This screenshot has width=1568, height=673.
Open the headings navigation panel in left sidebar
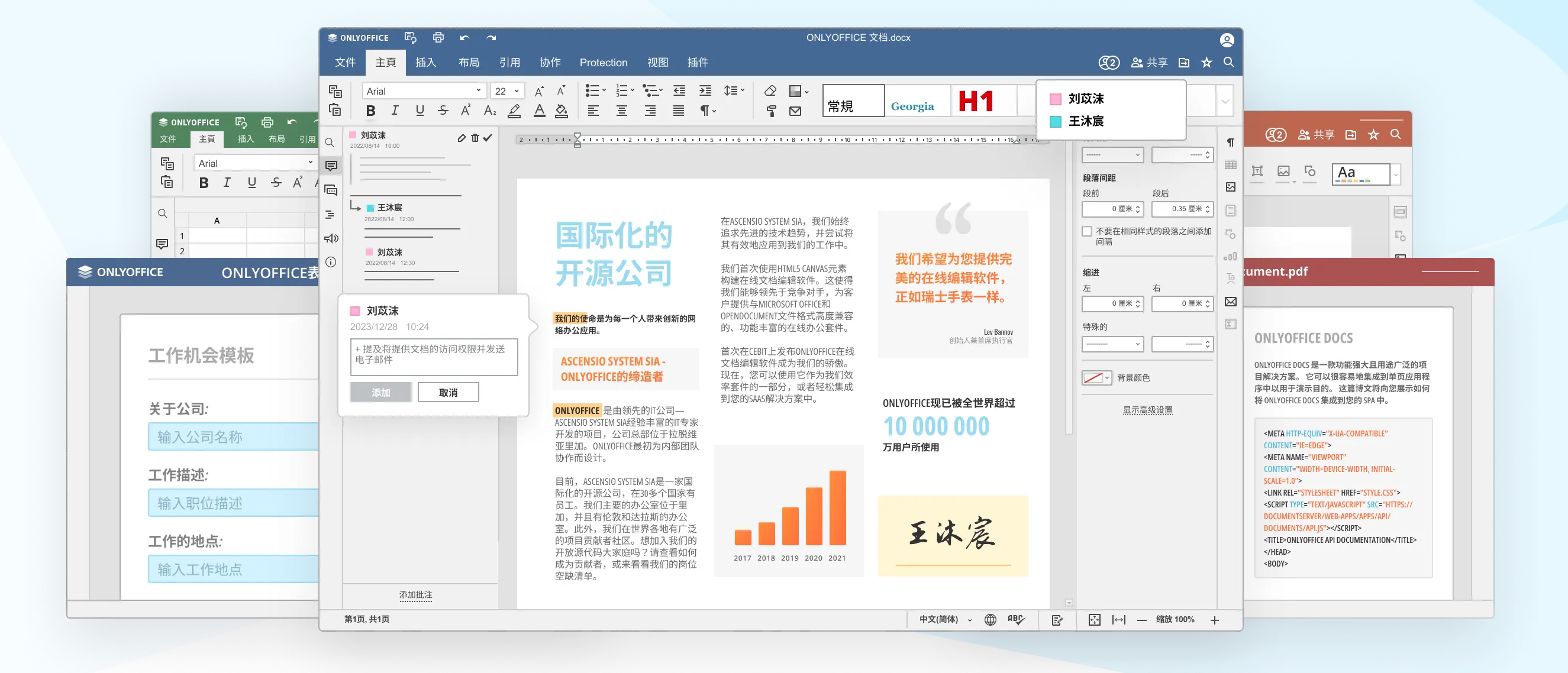330,214
